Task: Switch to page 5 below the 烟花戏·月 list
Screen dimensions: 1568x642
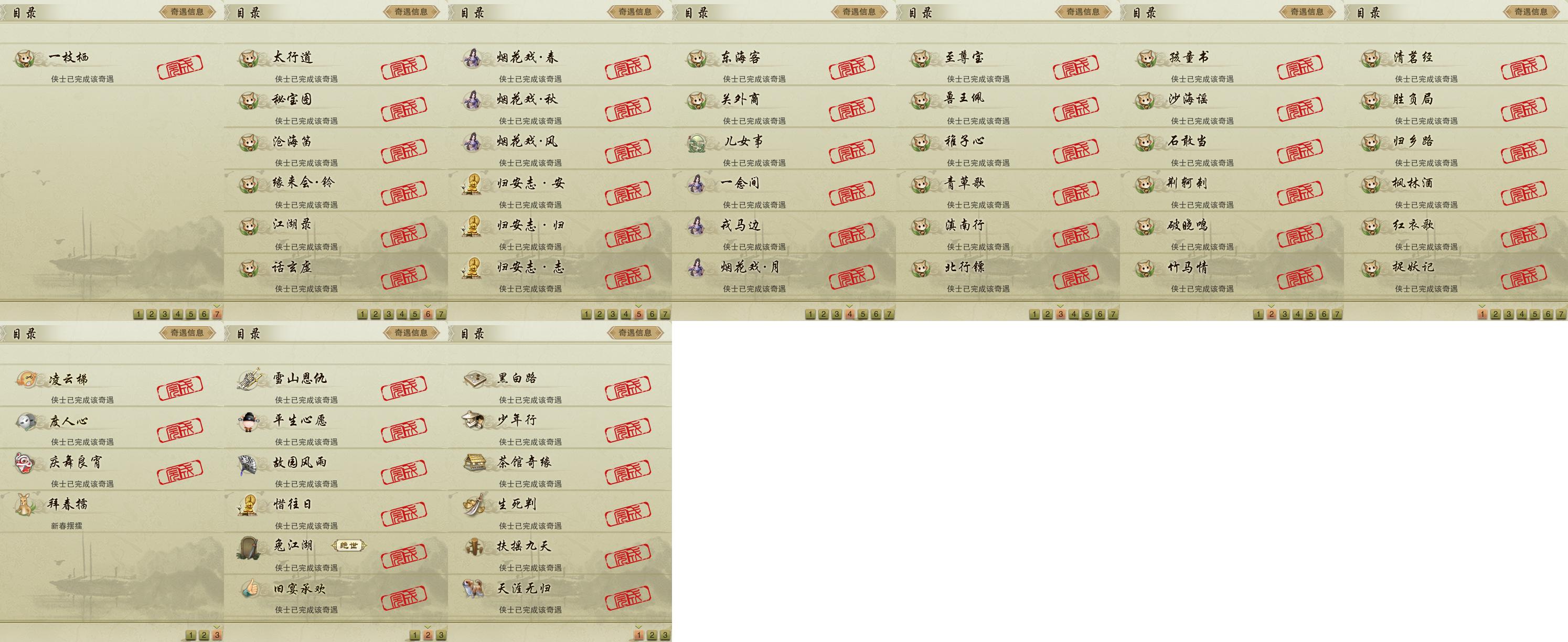Action: tap(863, 315)
